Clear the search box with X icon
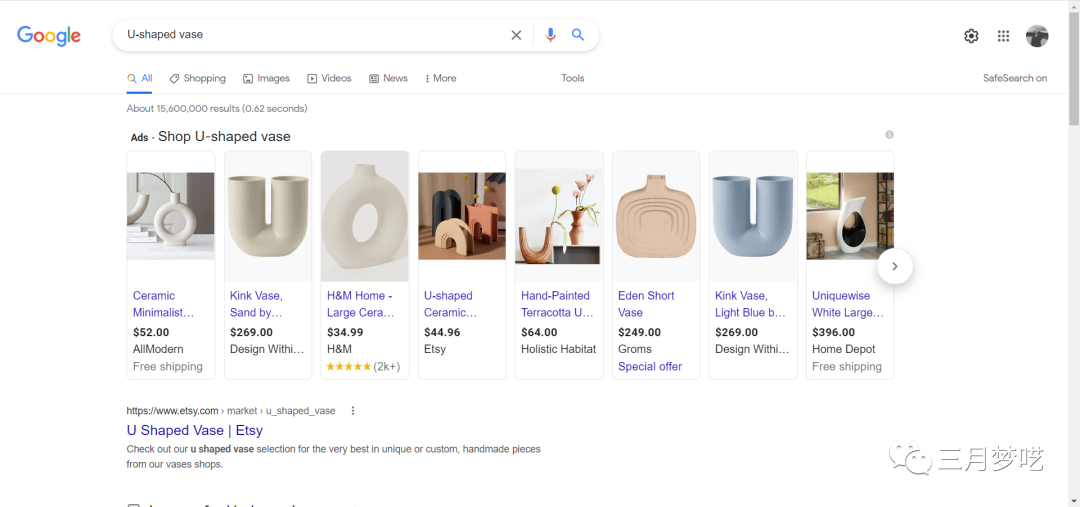This screenshot has width=1080, height=507. tap(516, 35)
